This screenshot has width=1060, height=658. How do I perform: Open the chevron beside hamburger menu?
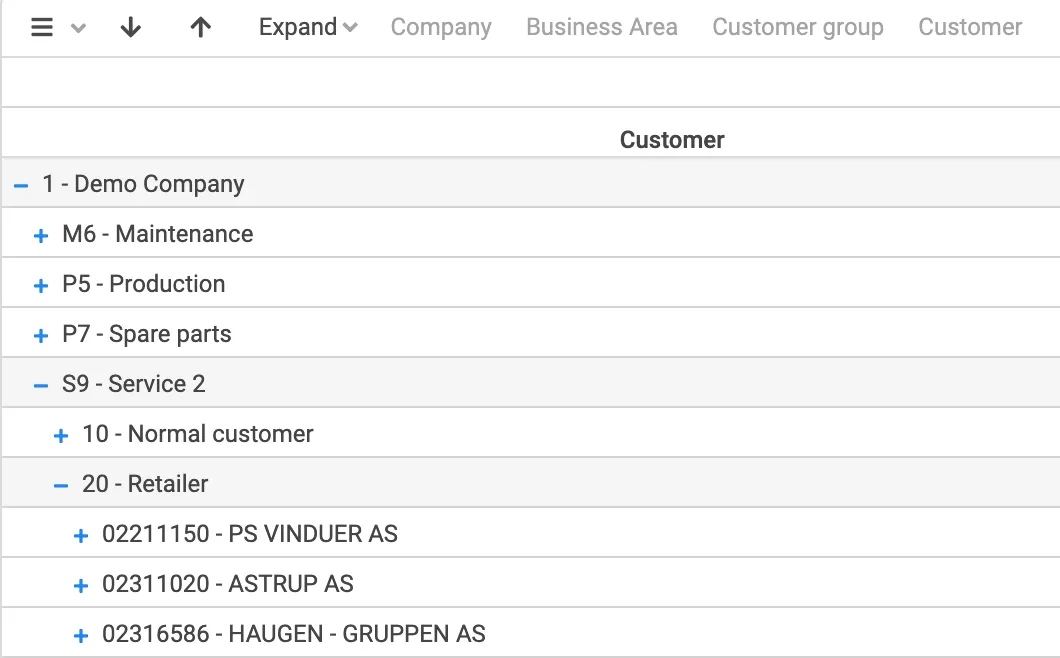pyautogui.click(x=78, y=29)
